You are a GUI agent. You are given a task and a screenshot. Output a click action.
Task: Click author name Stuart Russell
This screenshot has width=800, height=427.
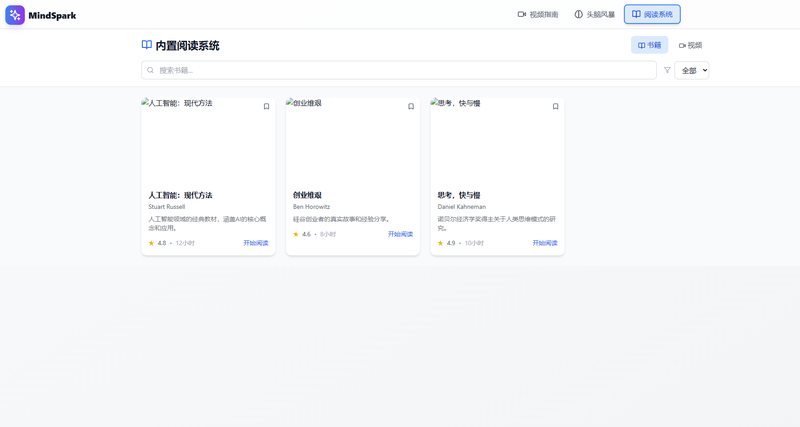tap(166, 207)
